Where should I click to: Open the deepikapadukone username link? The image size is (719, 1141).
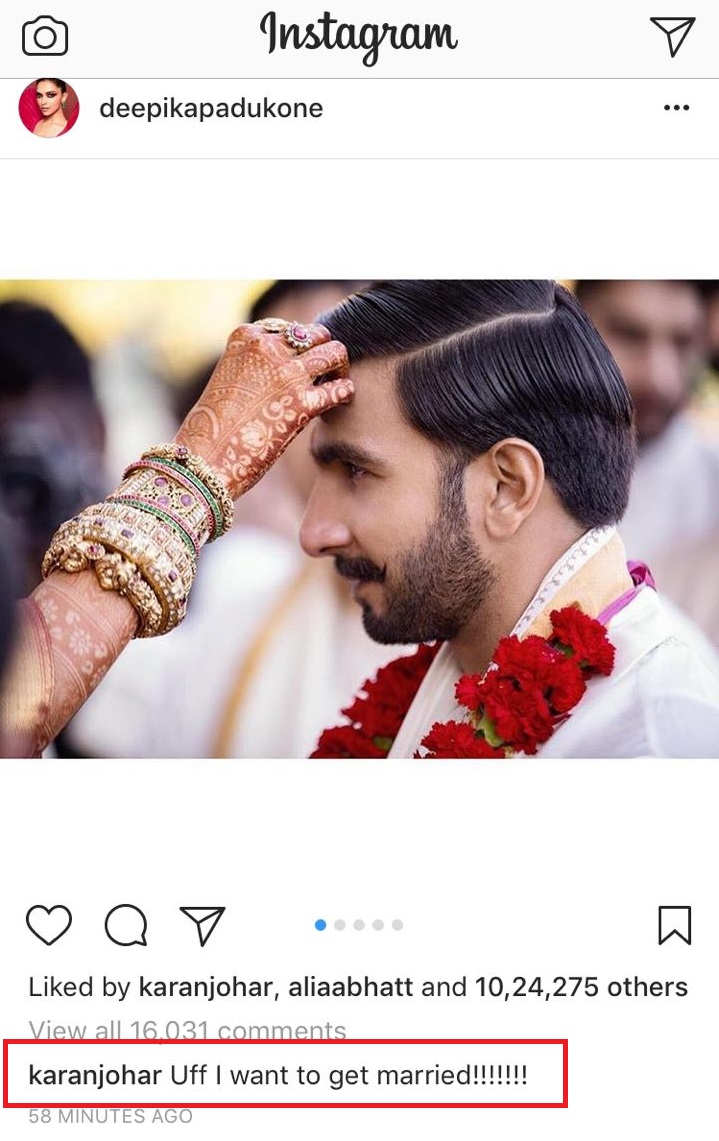coord(211,108)
